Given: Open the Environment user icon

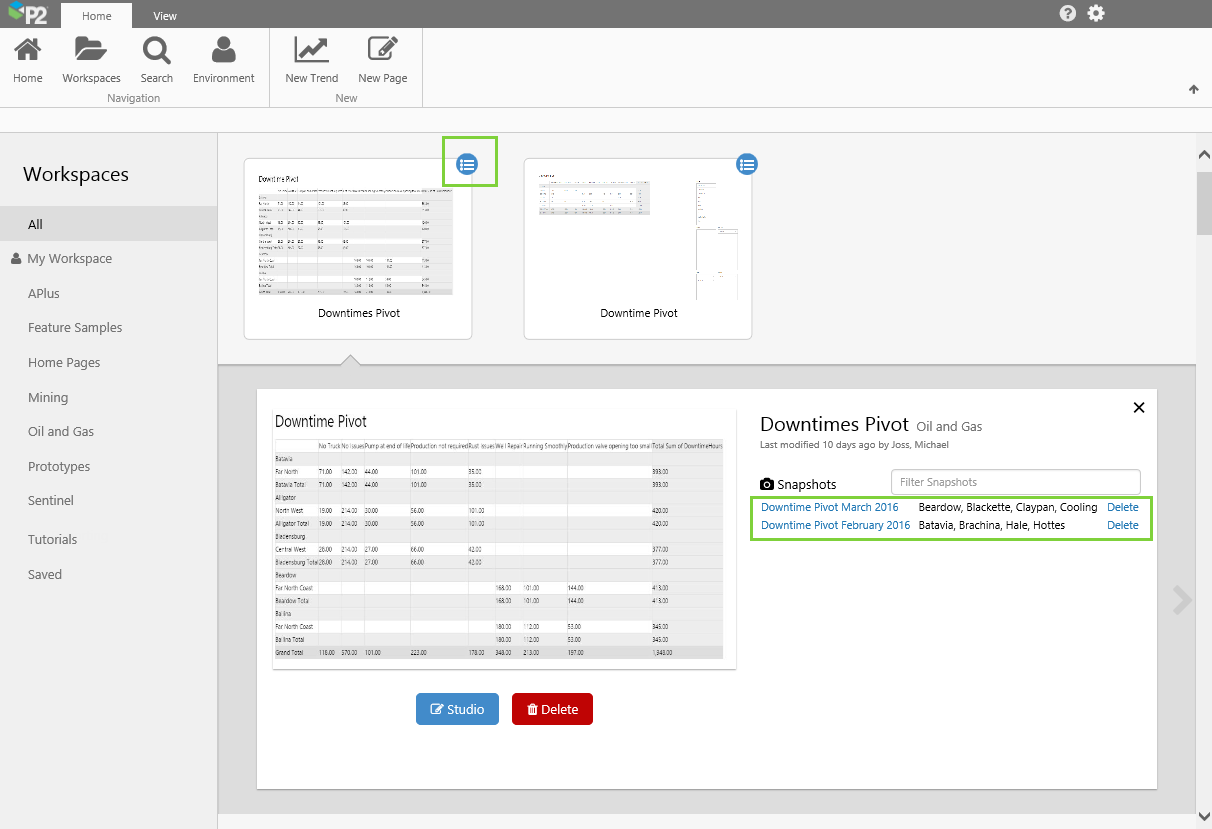Looking at the screenshot, I should (224, 51).
